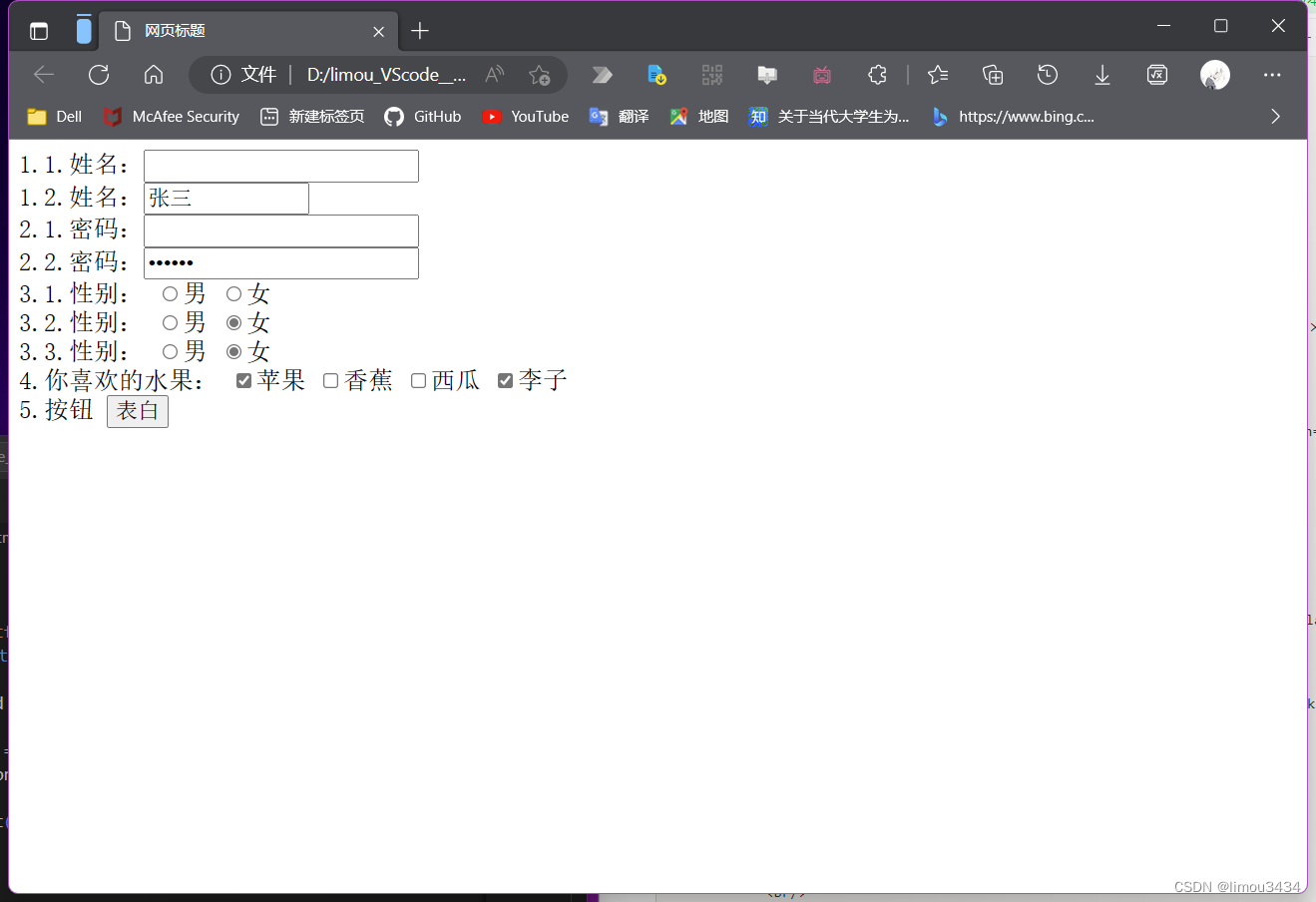Open the collections icon
Screen dimensions: 1316x902
(x=993, y=75)
